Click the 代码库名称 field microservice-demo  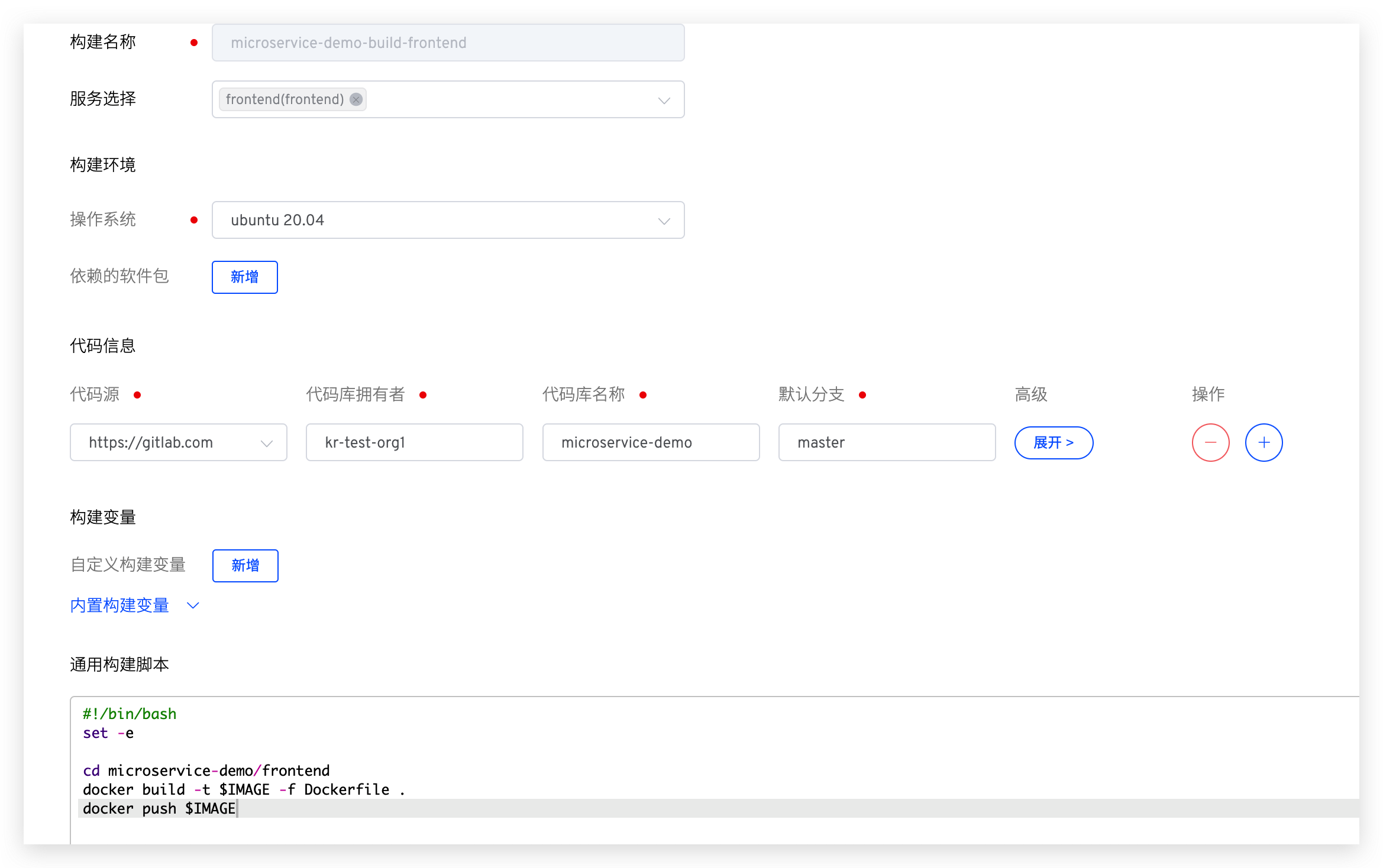(x=651, y=442)
